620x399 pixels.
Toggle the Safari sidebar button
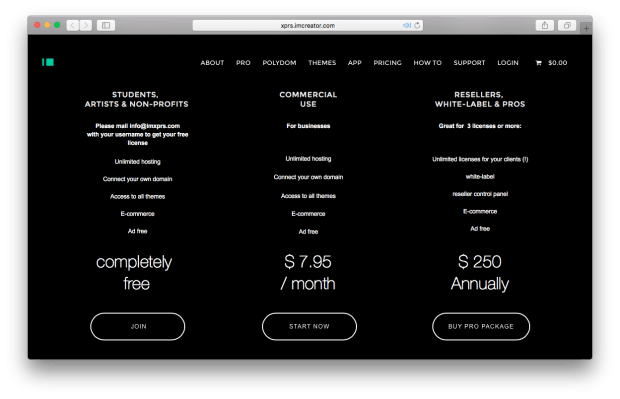106,25
